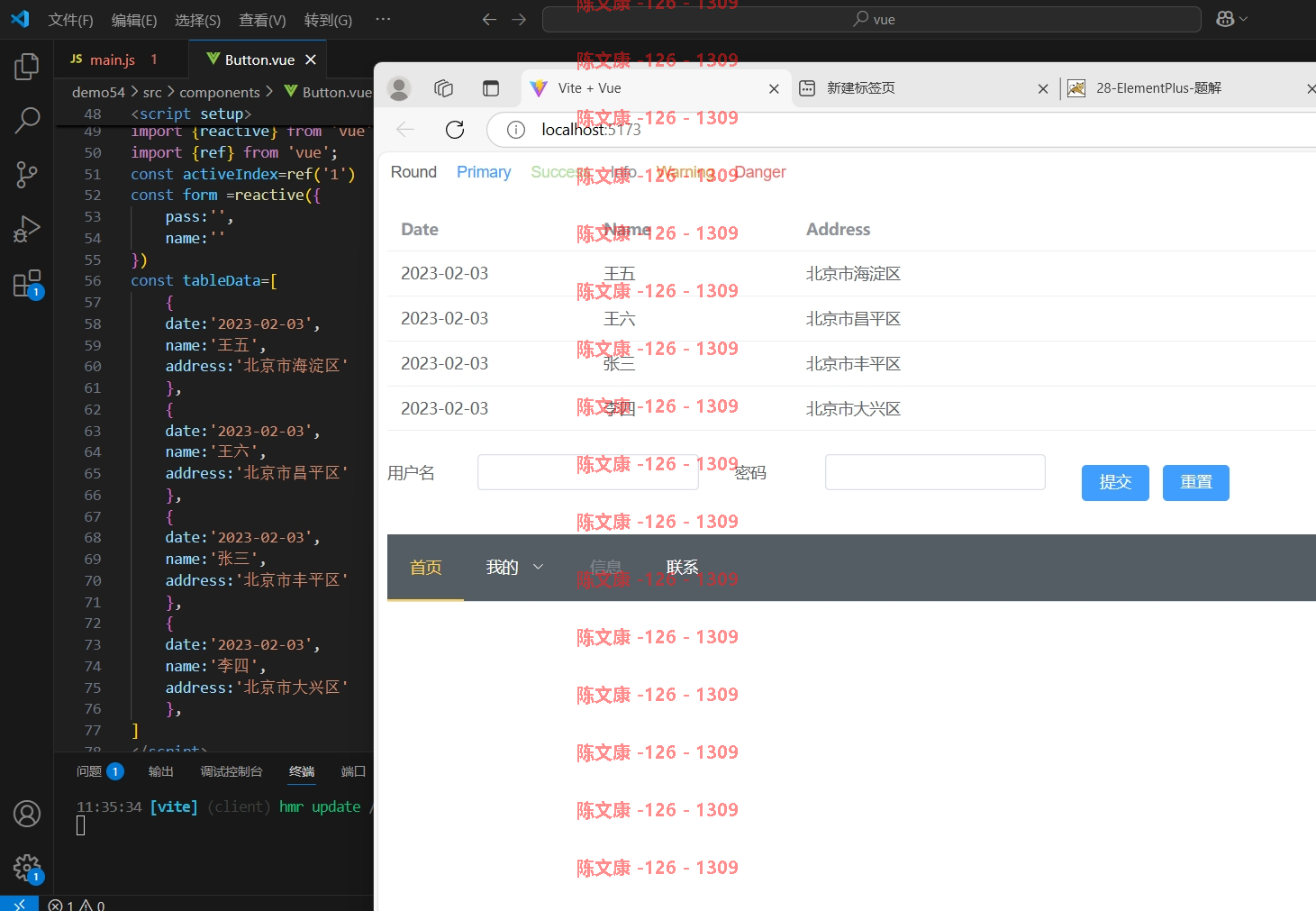Focus the 用户名 input field
Screen dimensions: 1316x911
pos(588,472)
